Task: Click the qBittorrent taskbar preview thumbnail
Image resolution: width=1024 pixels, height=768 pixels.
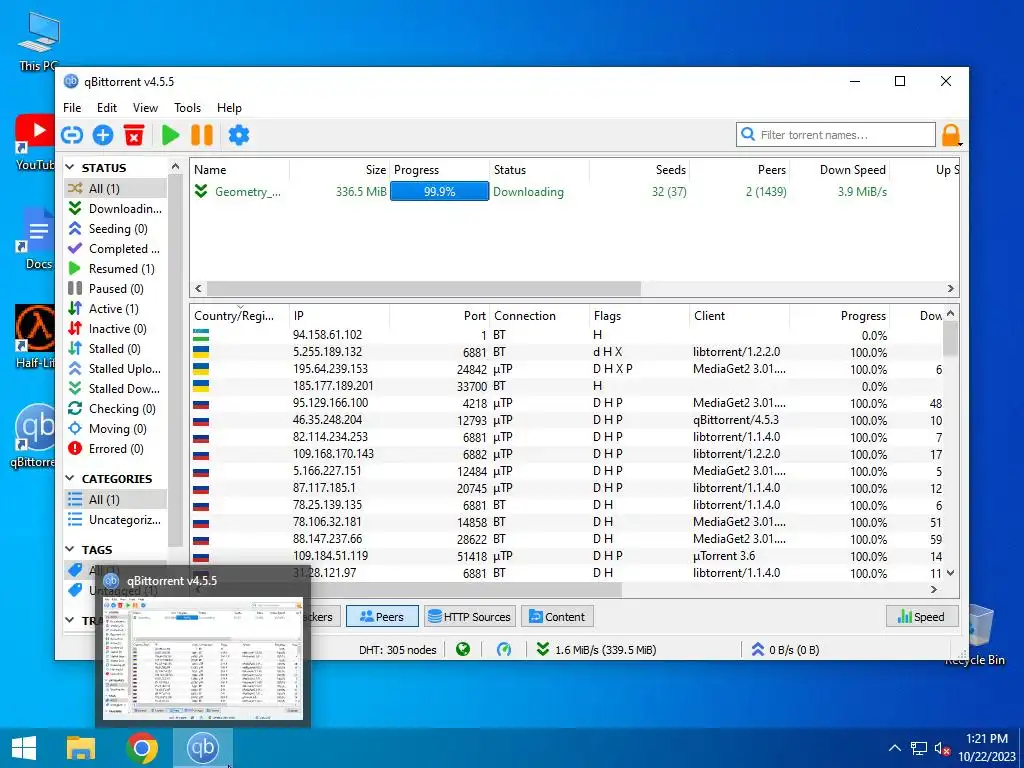Action: (202, 658)
